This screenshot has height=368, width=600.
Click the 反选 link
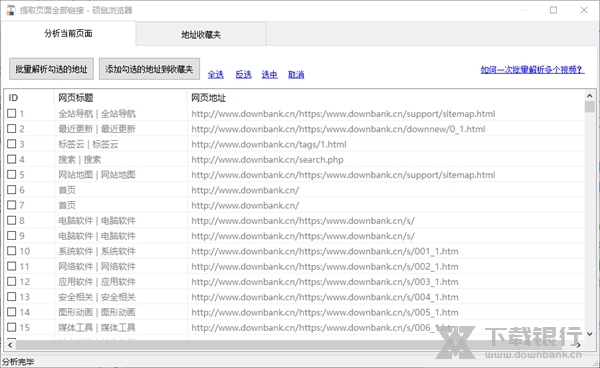click(x=243, y=74)
